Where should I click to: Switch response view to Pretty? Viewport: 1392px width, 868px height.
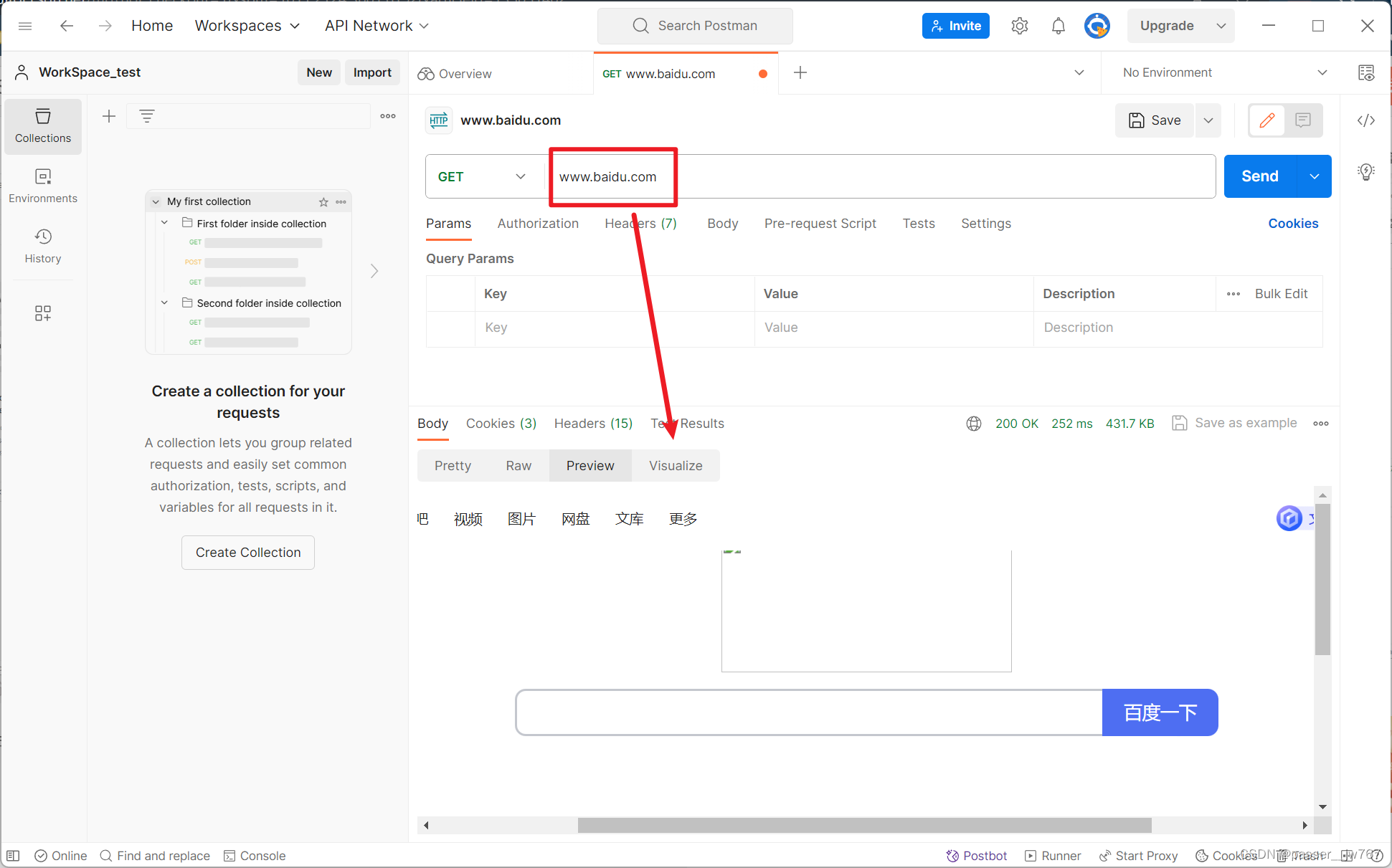[453, 466]
